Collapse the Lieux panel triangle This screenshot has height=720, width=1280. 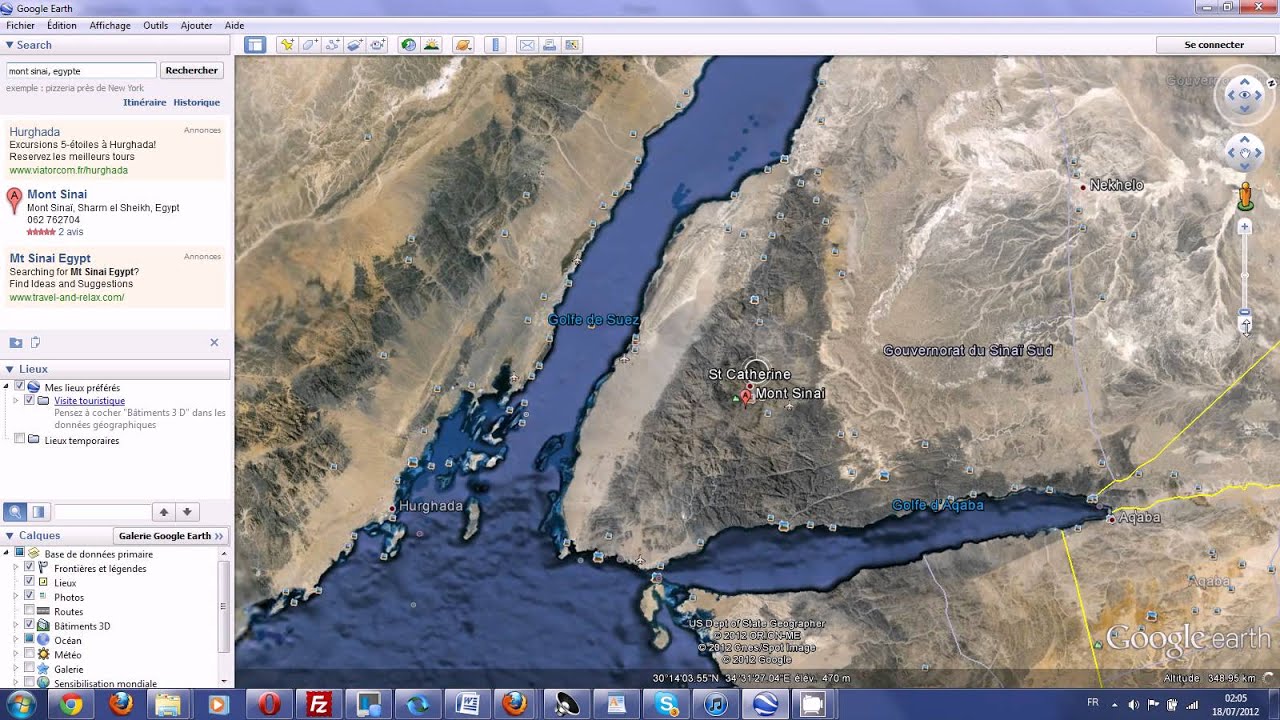(x=9, y=369)
